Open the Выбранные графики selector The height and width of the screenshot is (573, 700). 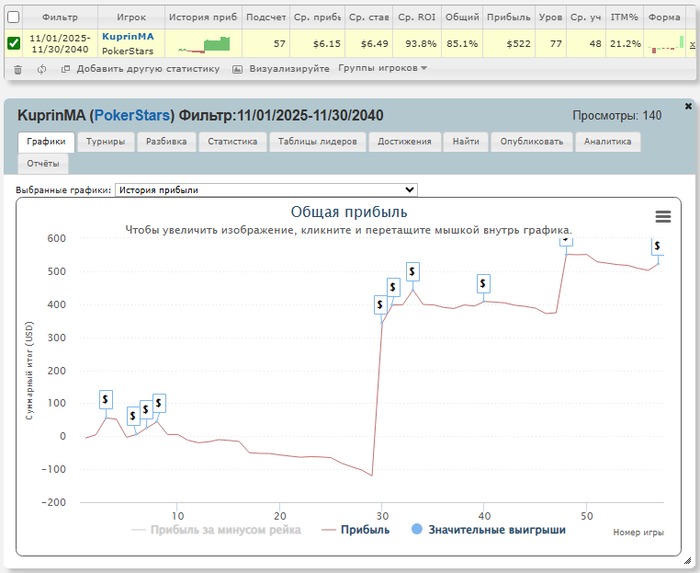[266, 190]
